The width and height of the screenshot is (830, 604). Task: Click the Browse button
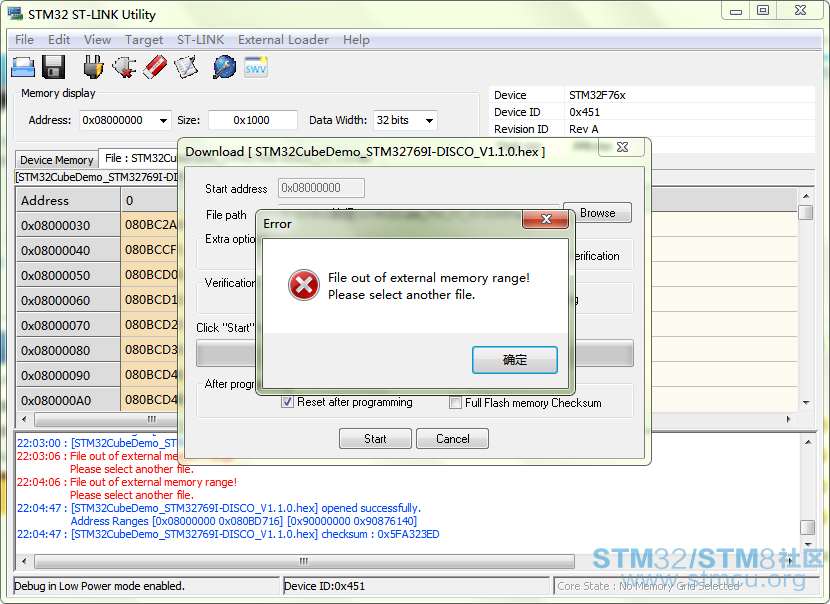click(x=598, y=213)
